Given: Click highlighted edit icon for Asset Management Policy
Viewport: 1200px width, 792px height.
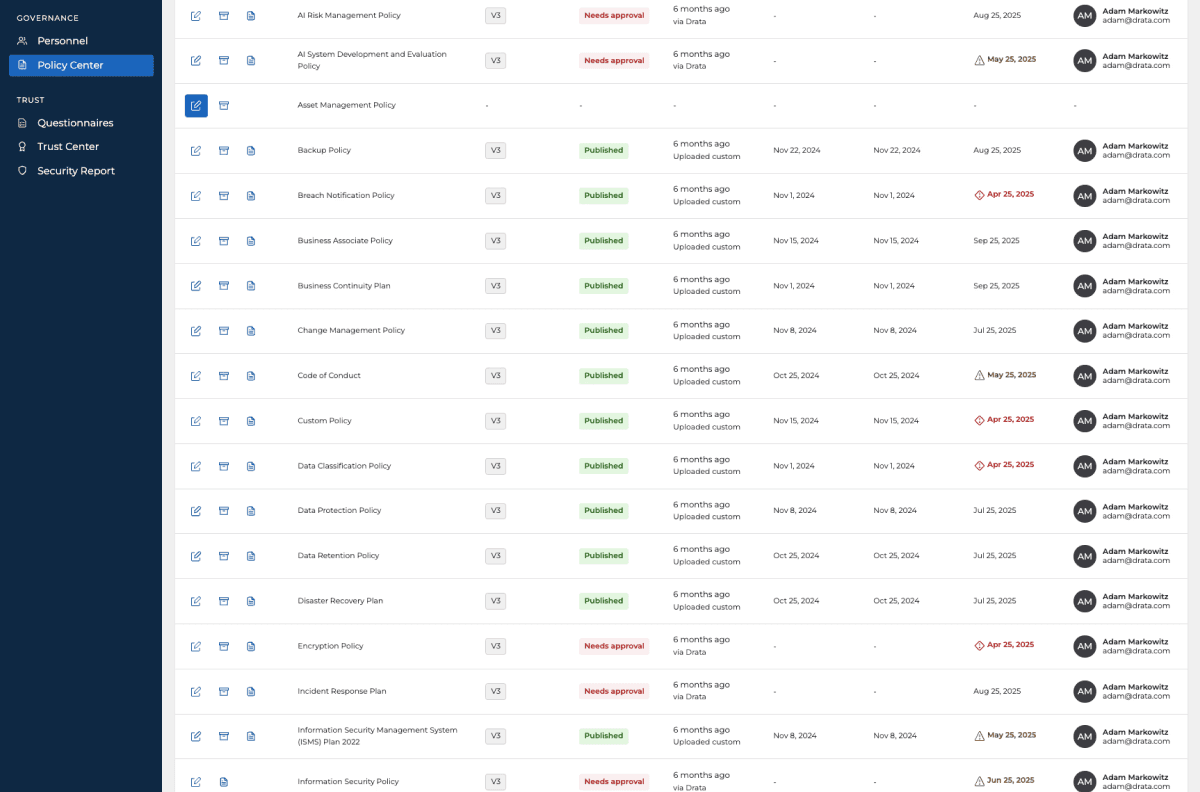Looking at the screenshot, I should coord(196,105).
